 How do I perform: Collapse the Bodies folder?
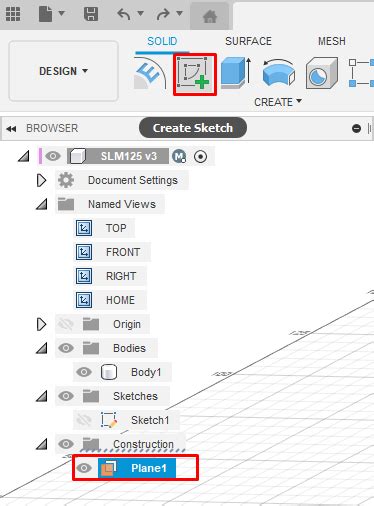pos(42,348)
